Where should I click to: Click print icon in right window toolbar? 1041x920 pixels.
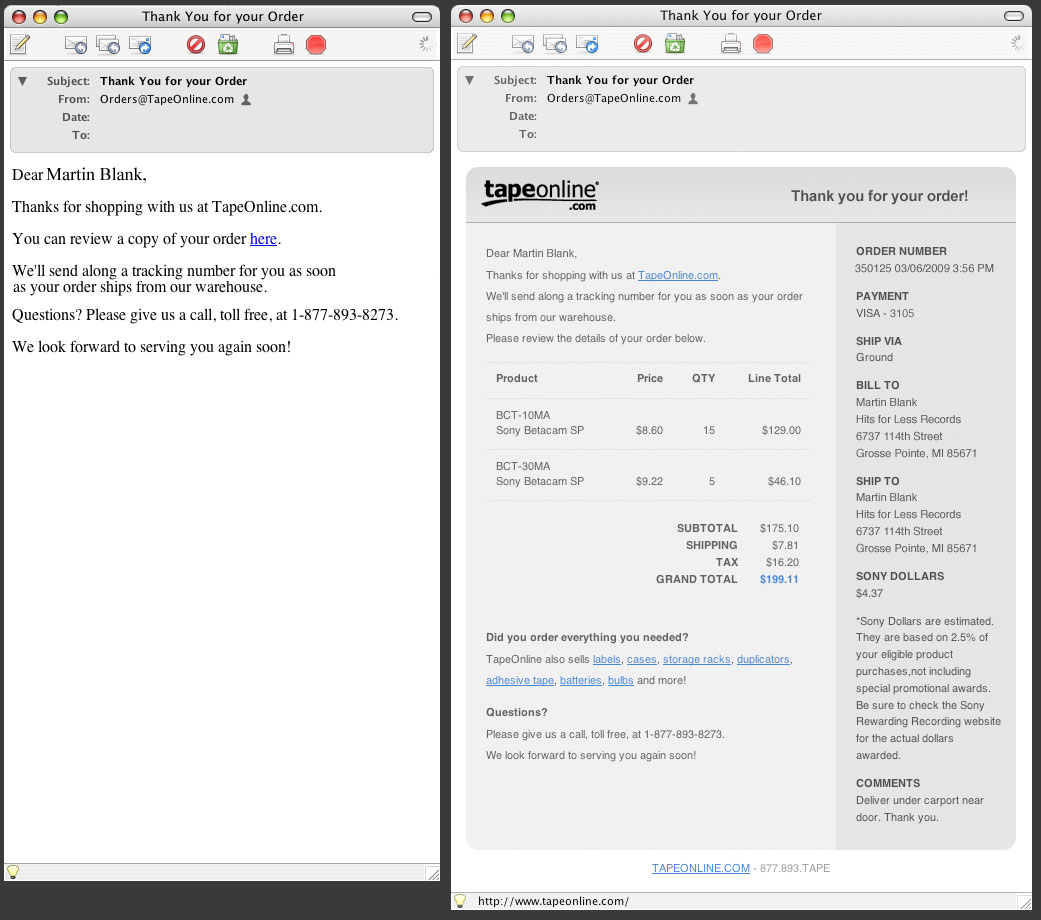click(731, 44)
